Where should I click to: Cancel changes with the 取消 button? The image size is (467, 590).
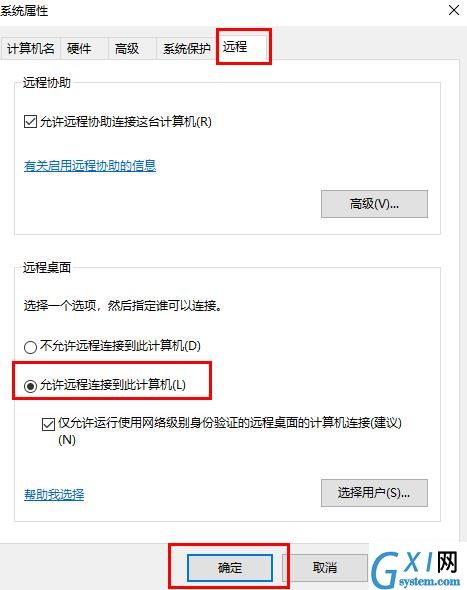click(325, 567)
